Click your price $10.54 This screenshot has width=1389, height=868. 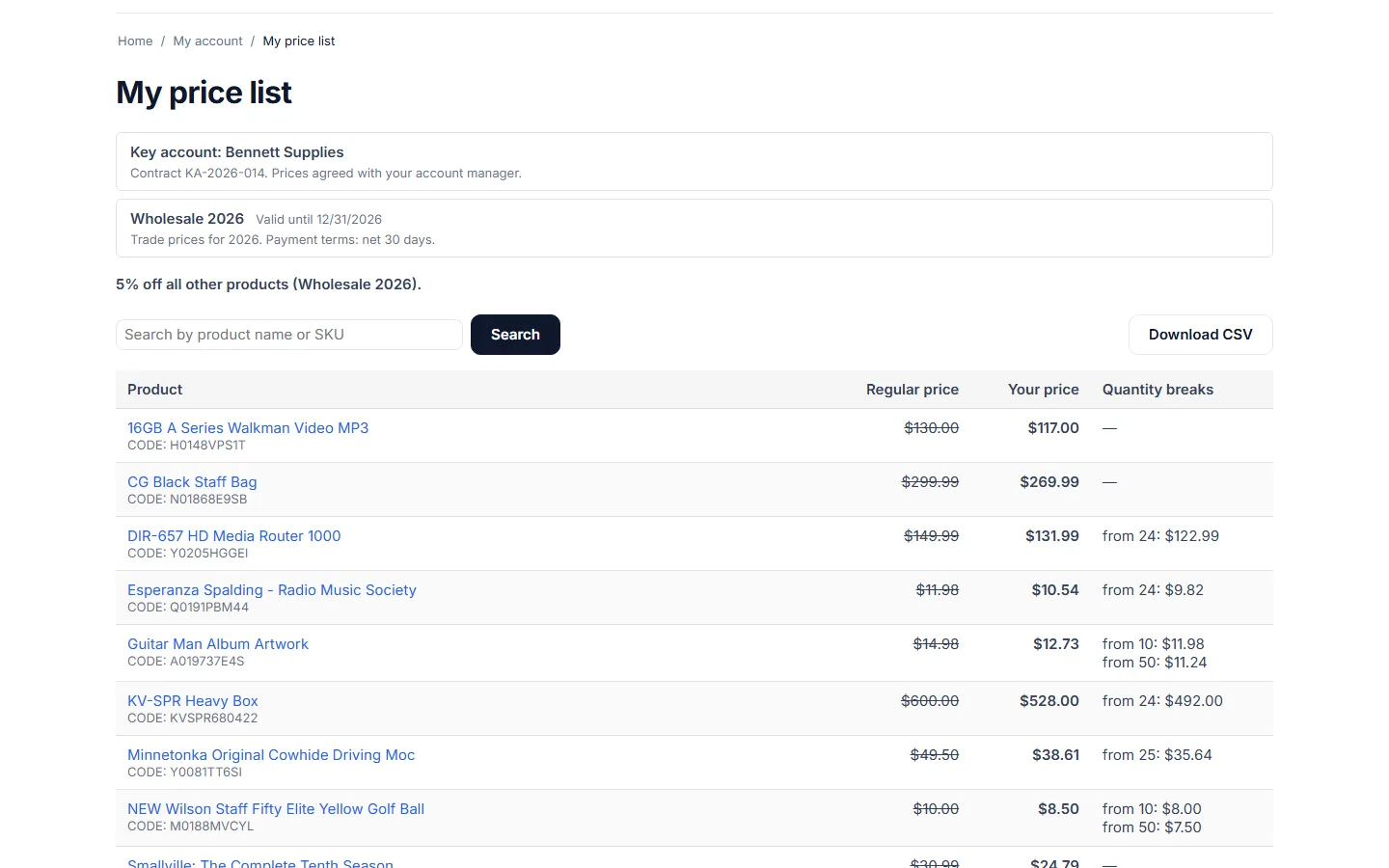1055,590
